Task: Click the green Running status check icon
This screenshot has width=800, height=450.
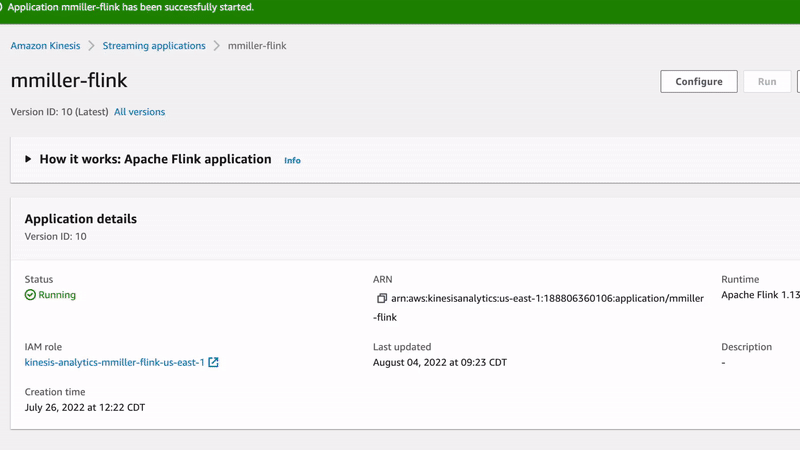Action: click(30, 295)
